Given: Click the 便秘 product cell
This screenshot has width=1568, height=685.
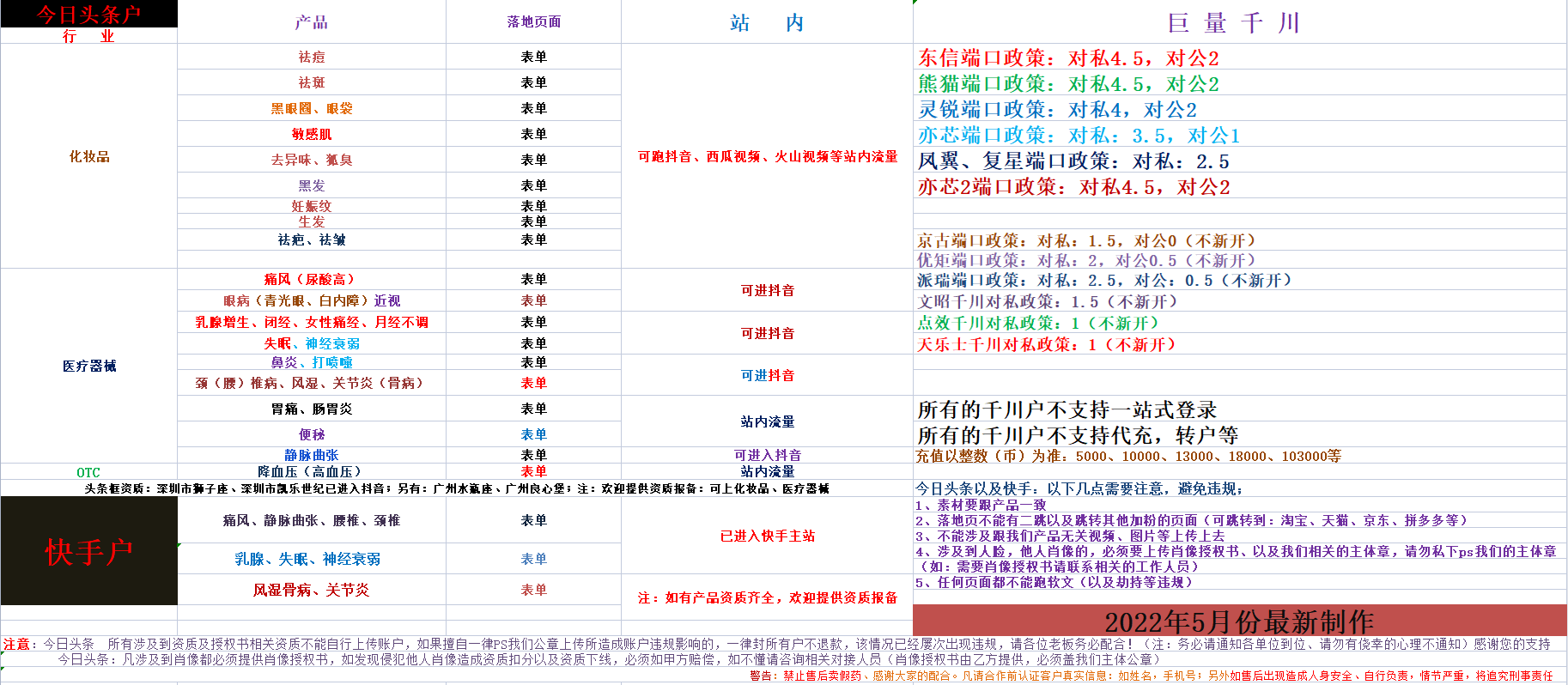Looking at the screenshot, I should (312, 434).
